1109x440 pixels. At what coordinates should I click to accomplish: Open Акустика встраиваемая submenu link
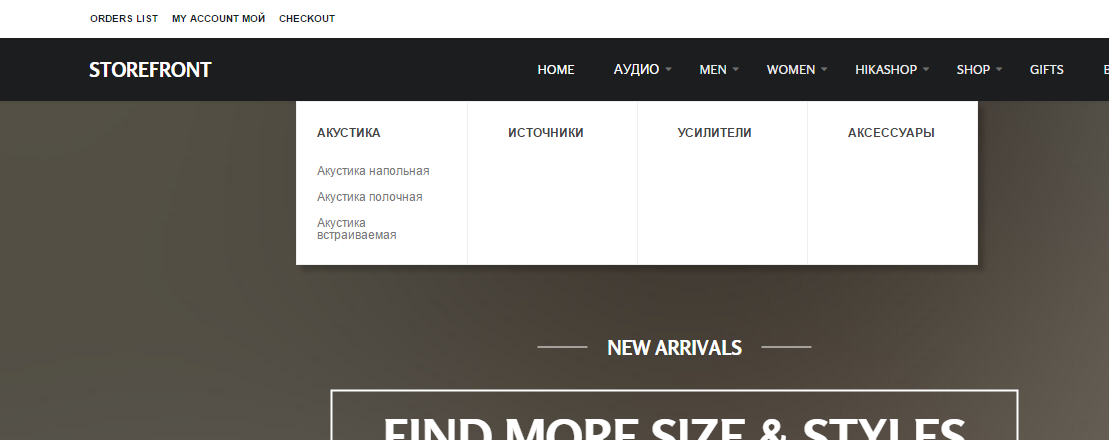click(x=356, y=228)
